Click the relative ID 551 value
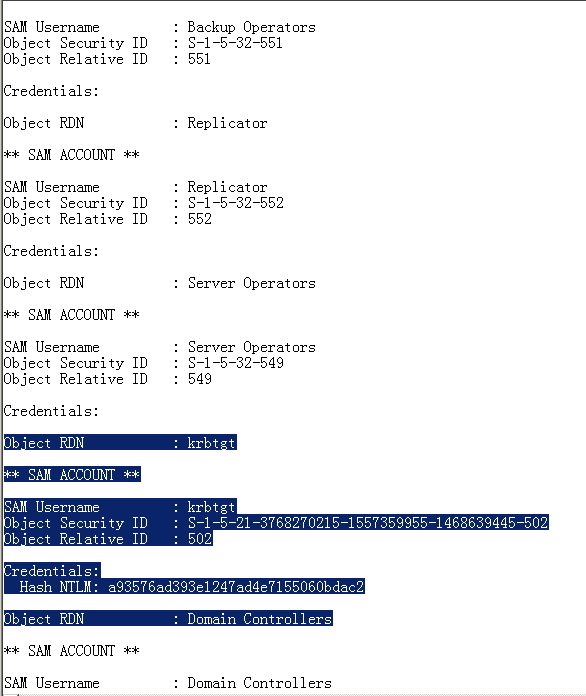This screenshot has height=696, width=586. coord(199,59)
